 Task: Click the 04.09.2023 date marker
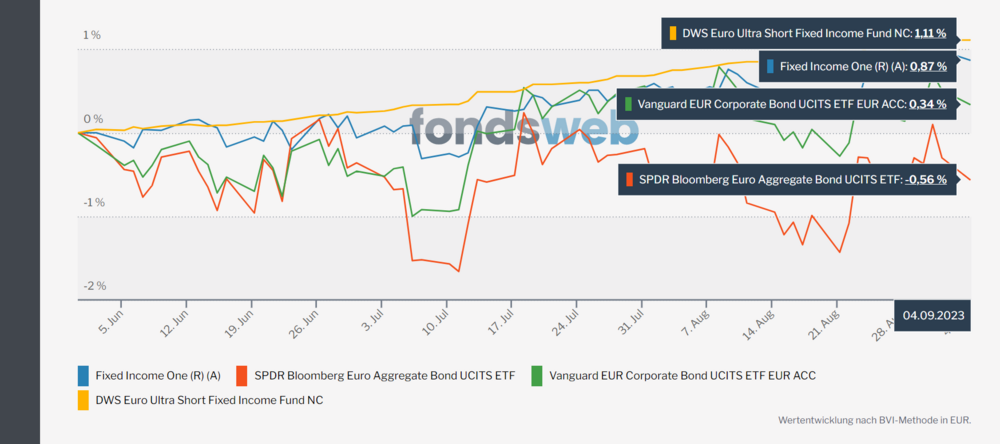933,315
